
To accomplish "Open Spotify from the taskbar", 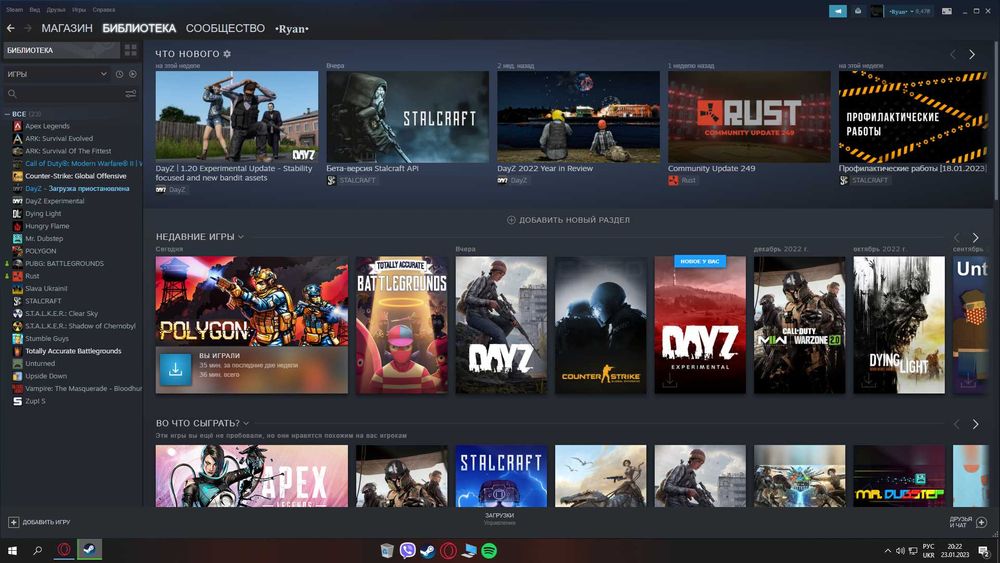I will (489, 550).
